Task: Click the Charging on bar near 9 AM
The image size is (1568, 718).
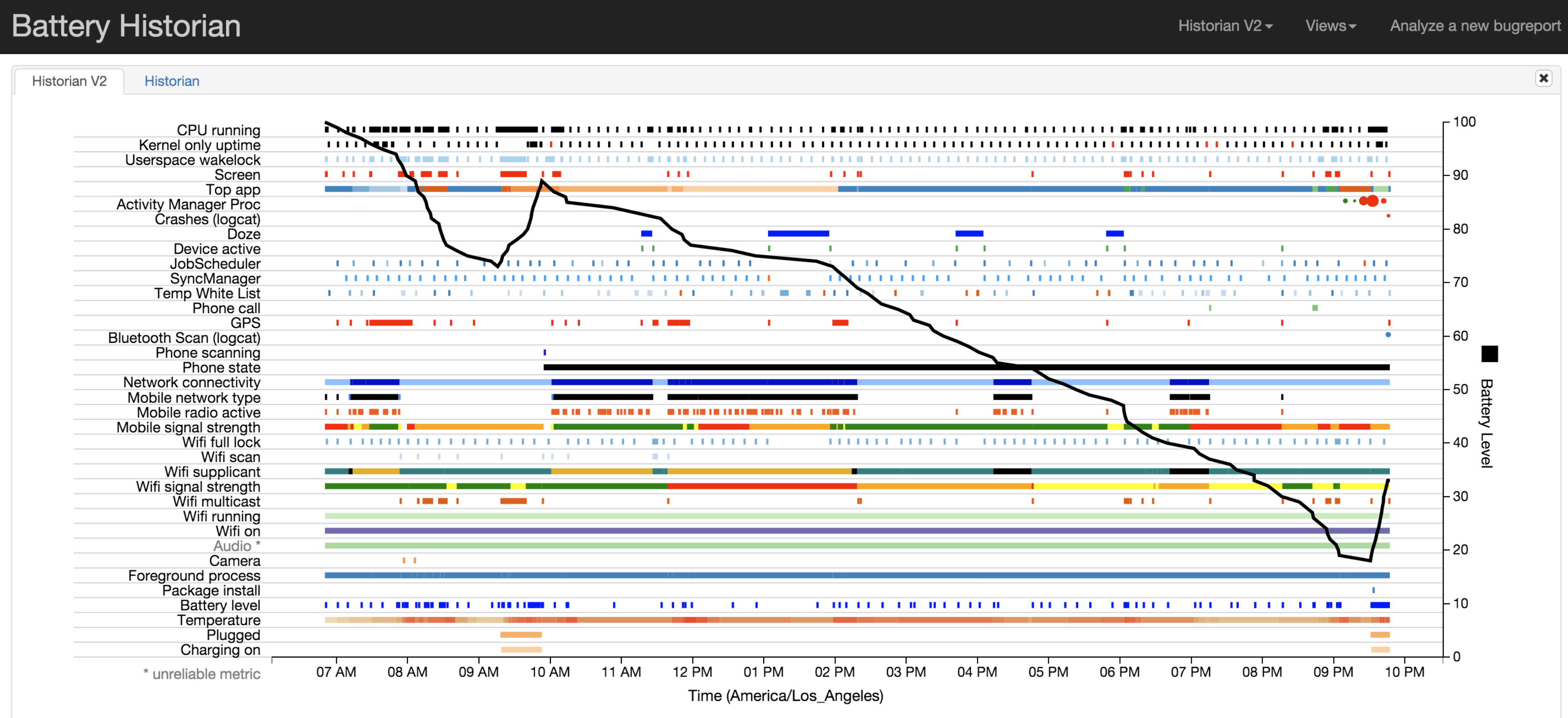Action: tap(521, 649)
